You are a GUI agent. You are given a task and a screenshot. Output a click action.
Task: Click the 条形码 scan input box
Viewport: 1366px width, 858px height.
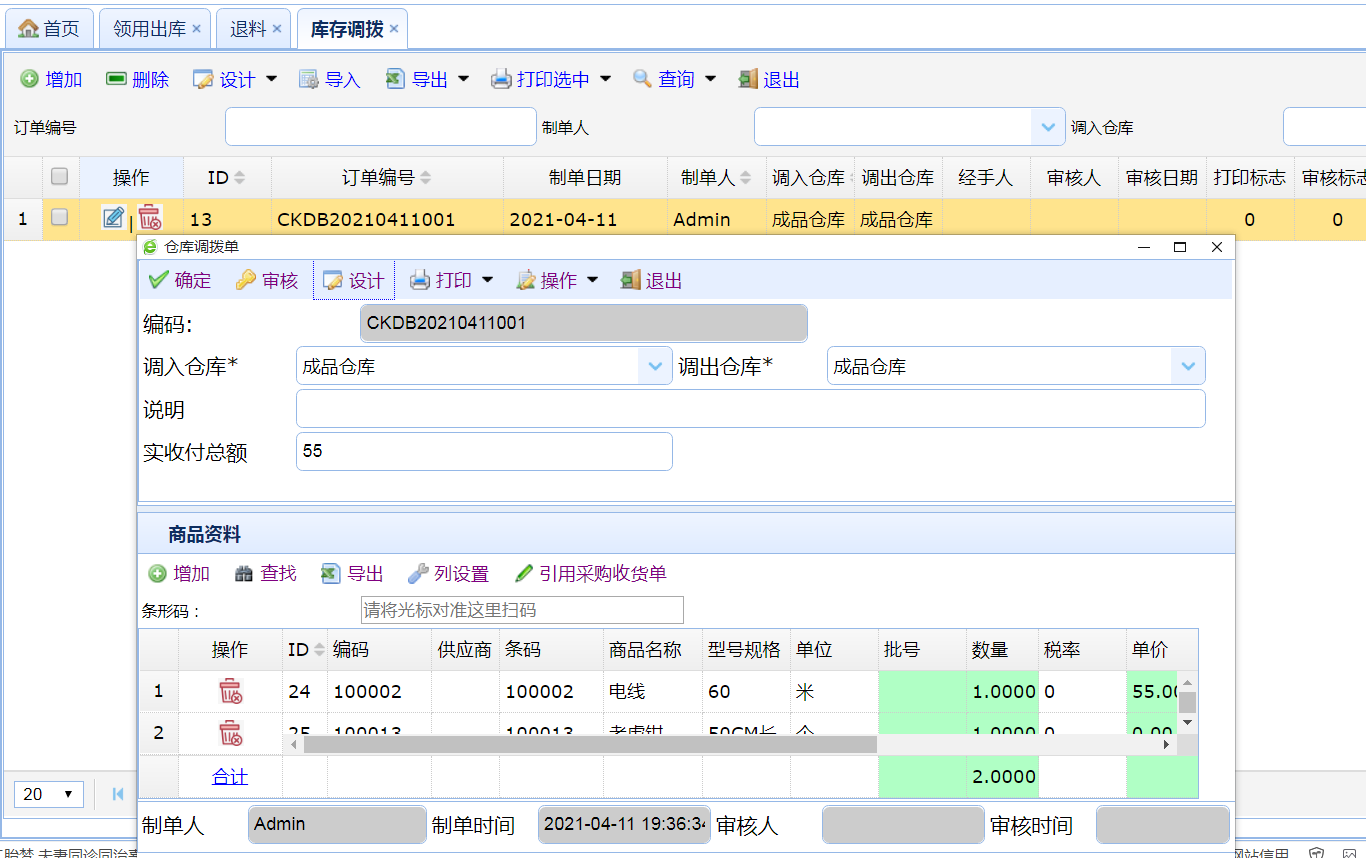(x=522, y=610)
